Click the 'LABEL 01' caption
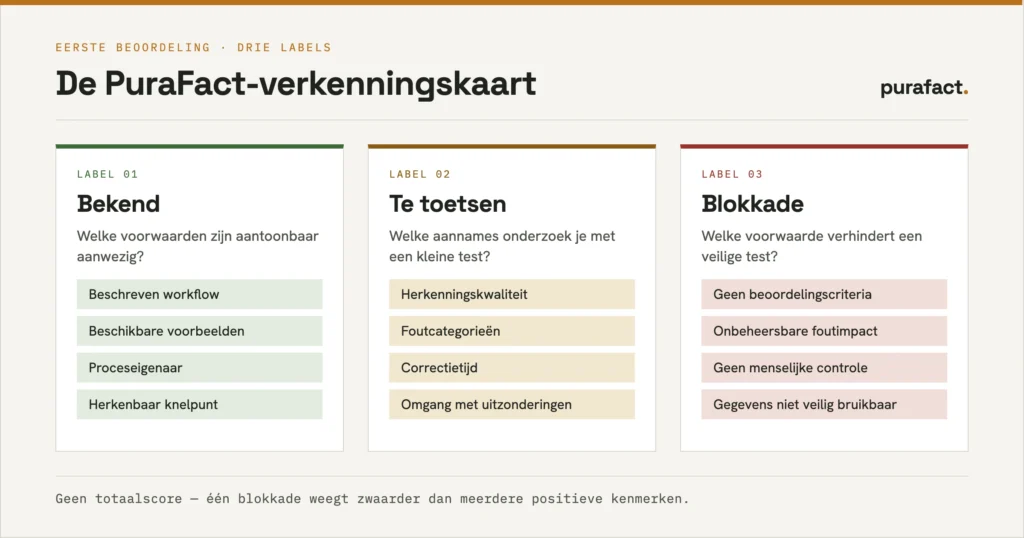Viewport: 1024px width, 538px height. pyautogui.click(x=107, y=174)
